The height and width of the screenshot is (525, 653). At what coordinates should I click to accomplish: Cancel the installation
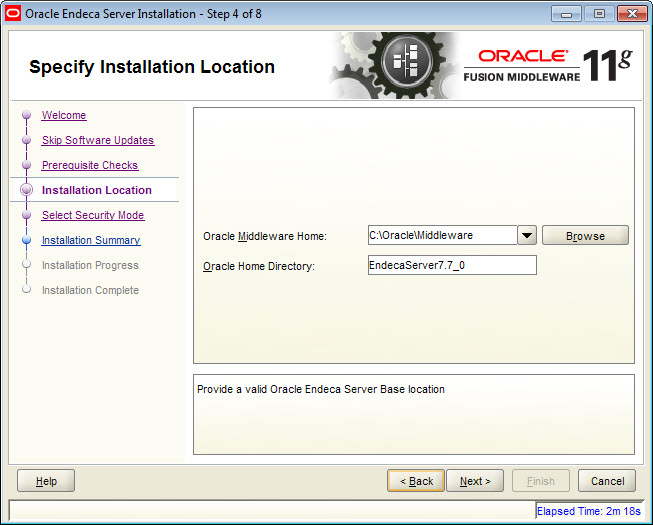tap(607, 481)
